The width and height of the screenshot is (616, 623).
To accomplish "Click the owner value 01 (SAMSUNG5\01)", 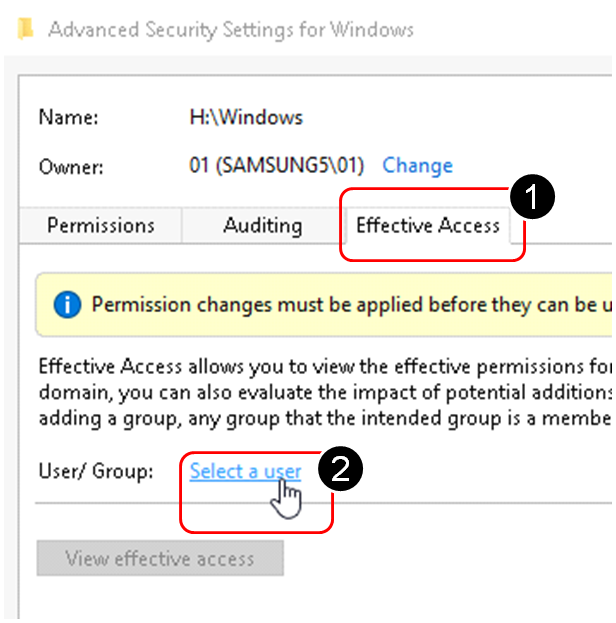I will click(x=277, y=165).
